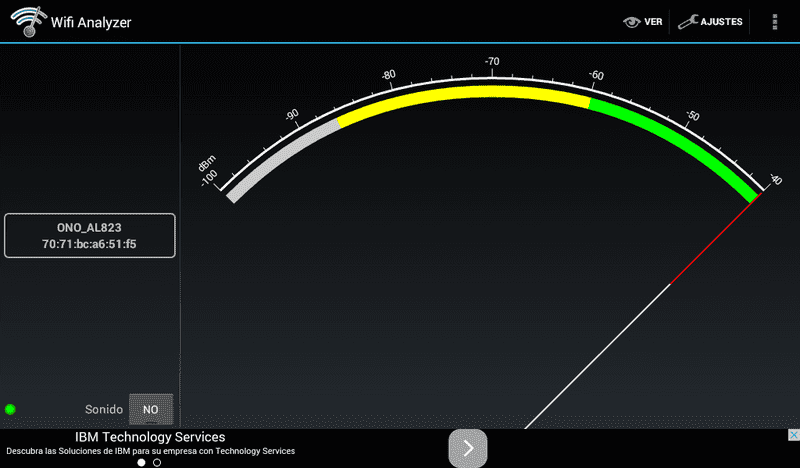Open the IBM Technology Services ad
Screen dimensions: 800x468
(150, 437)
